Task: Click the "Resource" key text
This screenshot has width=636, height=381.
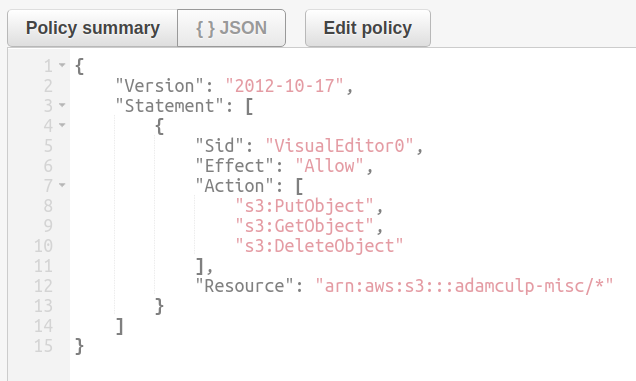Action: (245, 286)
